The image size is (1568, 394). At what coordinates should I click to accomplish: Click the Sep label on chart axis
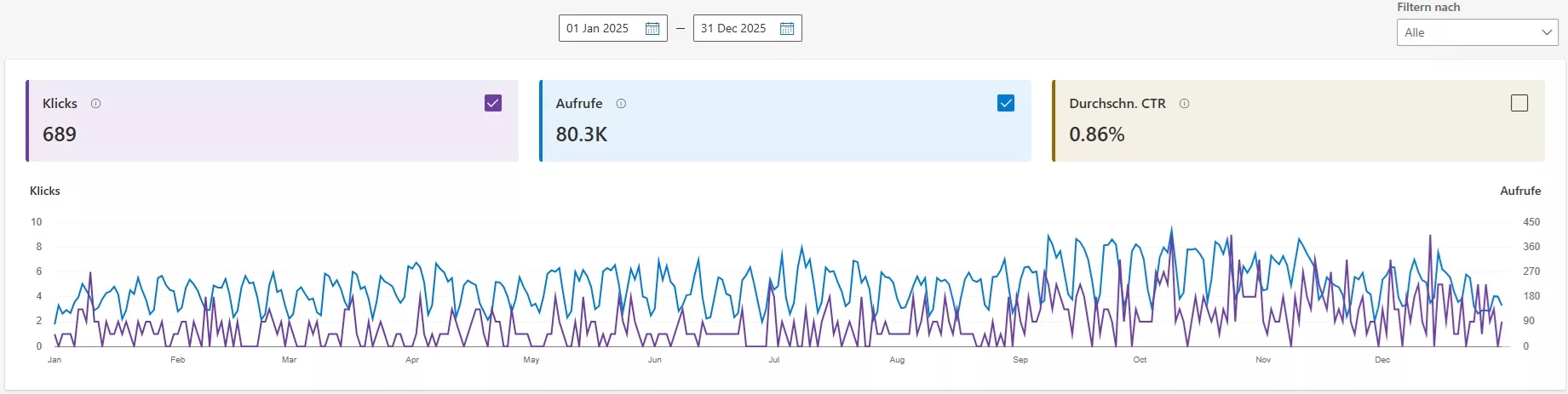tap(1020, 360)
